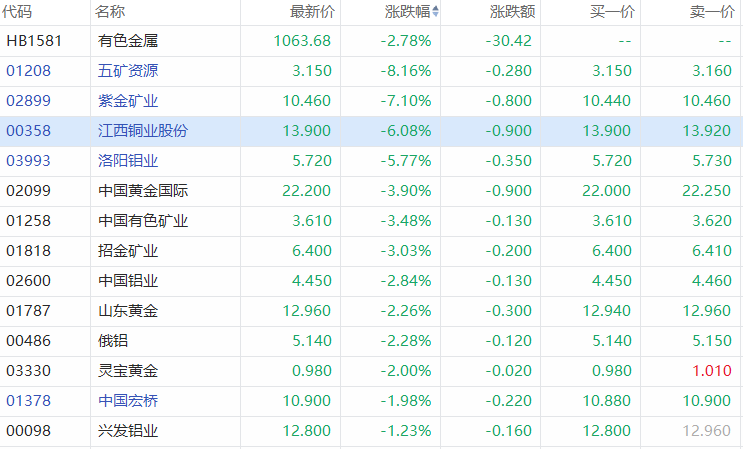Image resolution: width=743 pixels, height=449 pixels.
Task: Click stock code 01378 link
Action: pos(28,401)
